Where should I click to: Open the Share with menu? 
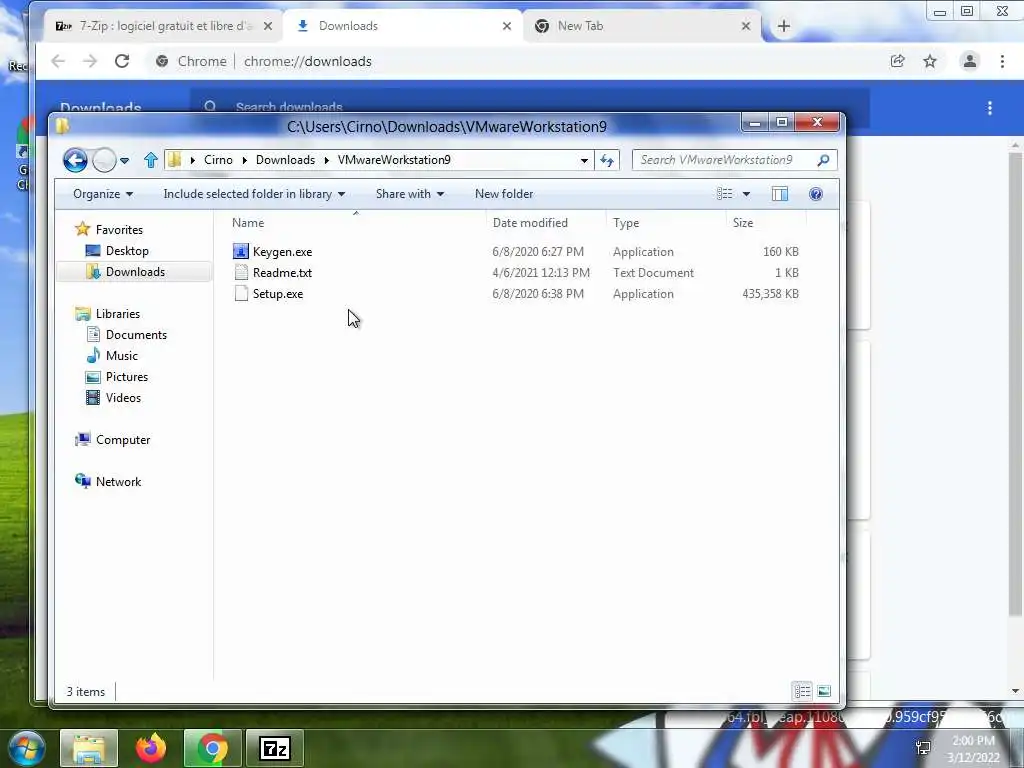coord(409,194)
